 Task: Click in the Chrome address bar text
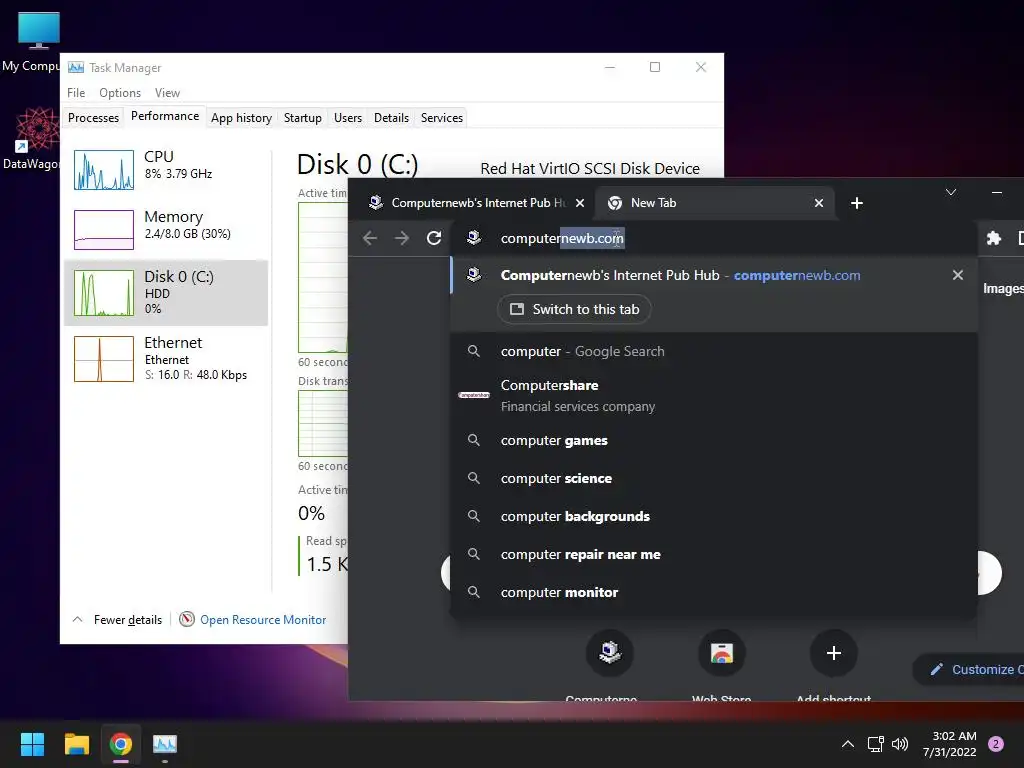click(x=562, y=238)
